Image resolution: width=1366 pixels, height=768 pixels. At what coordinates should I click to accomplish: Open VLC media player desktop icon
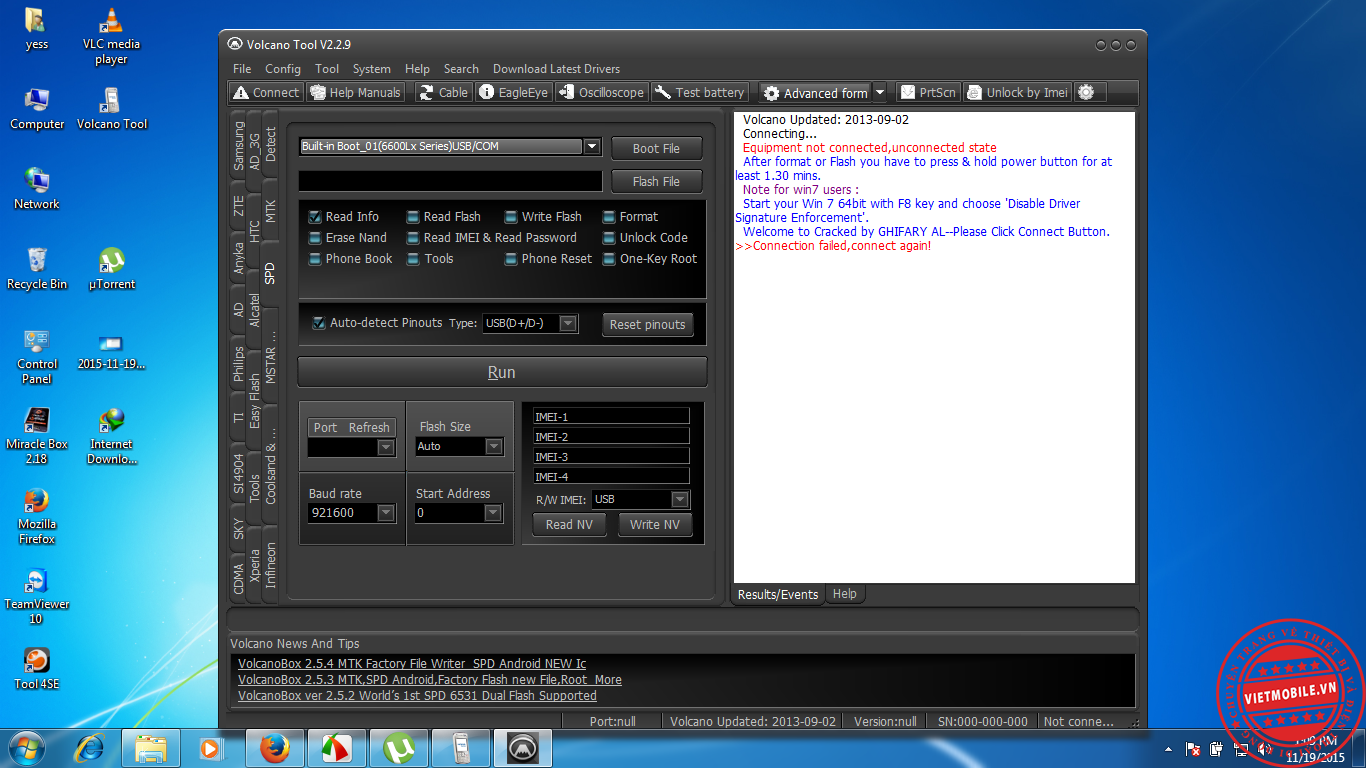[111, 36]
